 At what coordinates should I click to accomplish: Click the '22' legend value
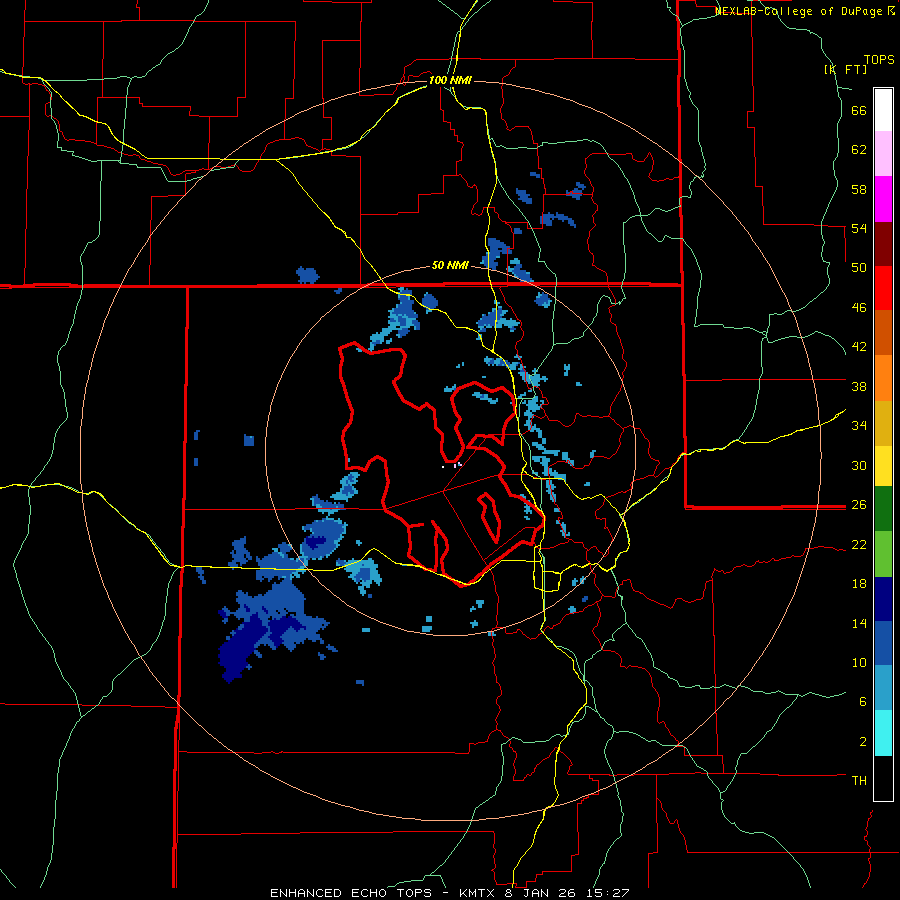click(x=859, y=545)
